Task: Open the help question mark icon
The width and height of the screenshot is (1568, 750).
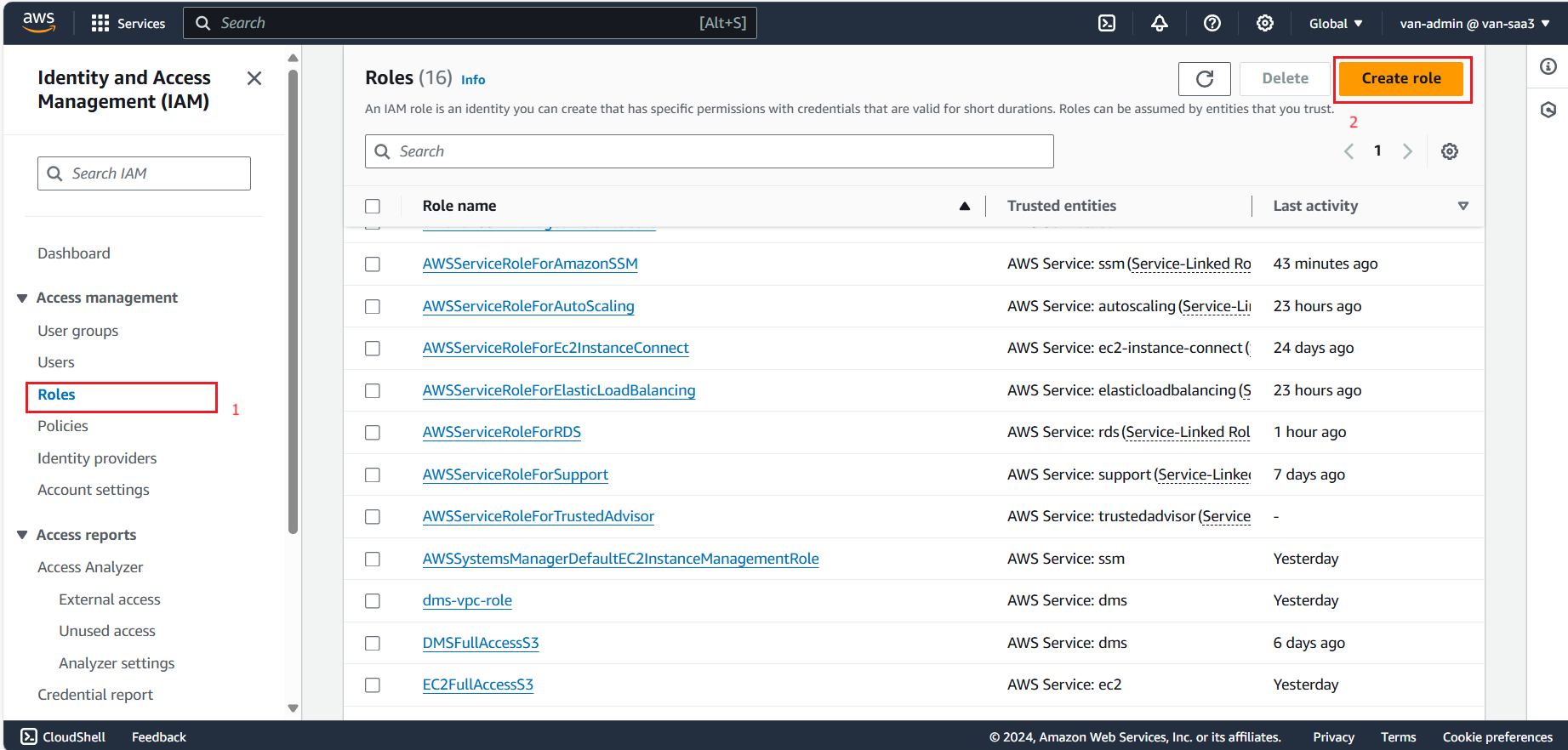Action: tap(1212, 23)
